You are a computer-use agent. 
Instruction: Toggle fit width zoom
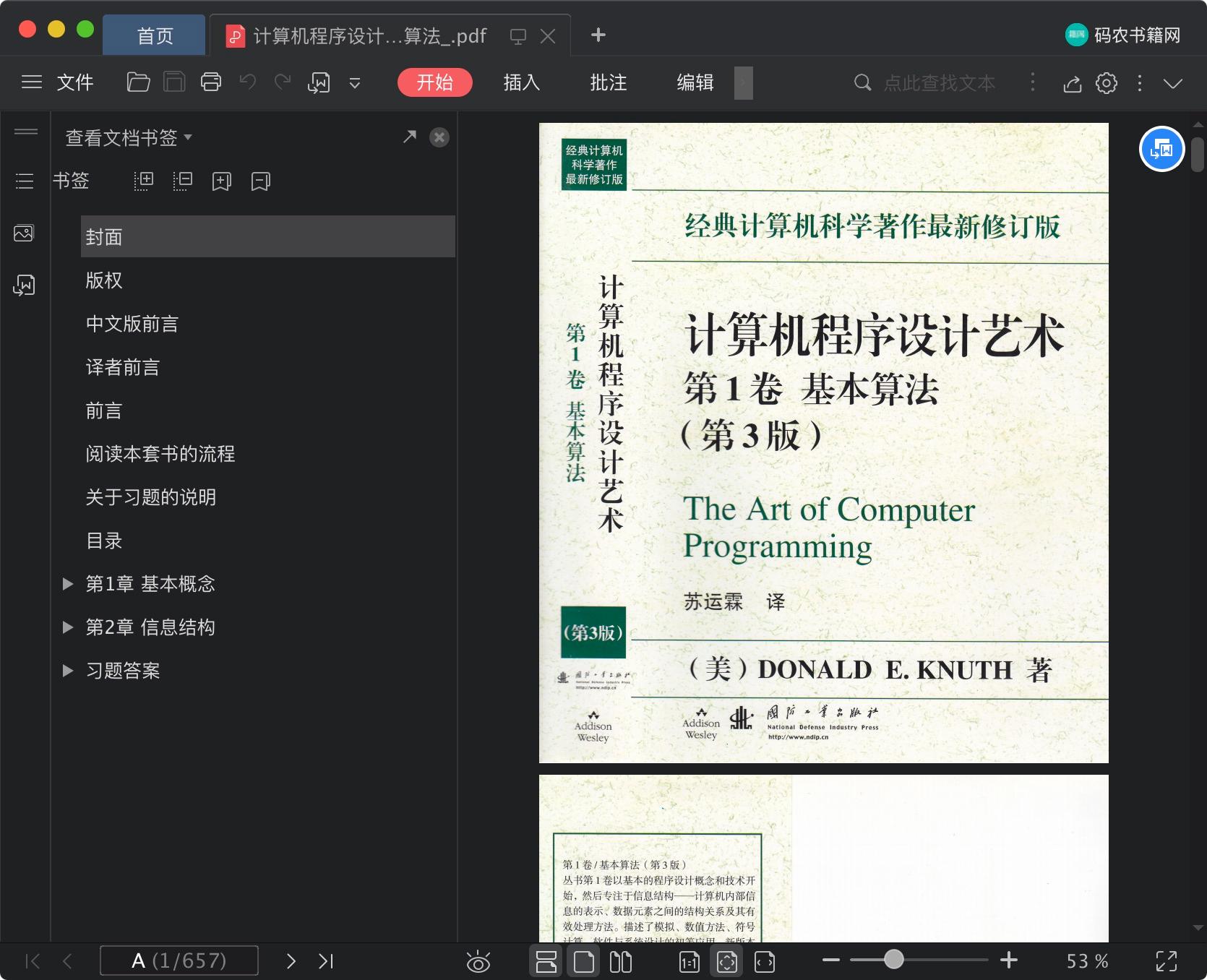765,962
